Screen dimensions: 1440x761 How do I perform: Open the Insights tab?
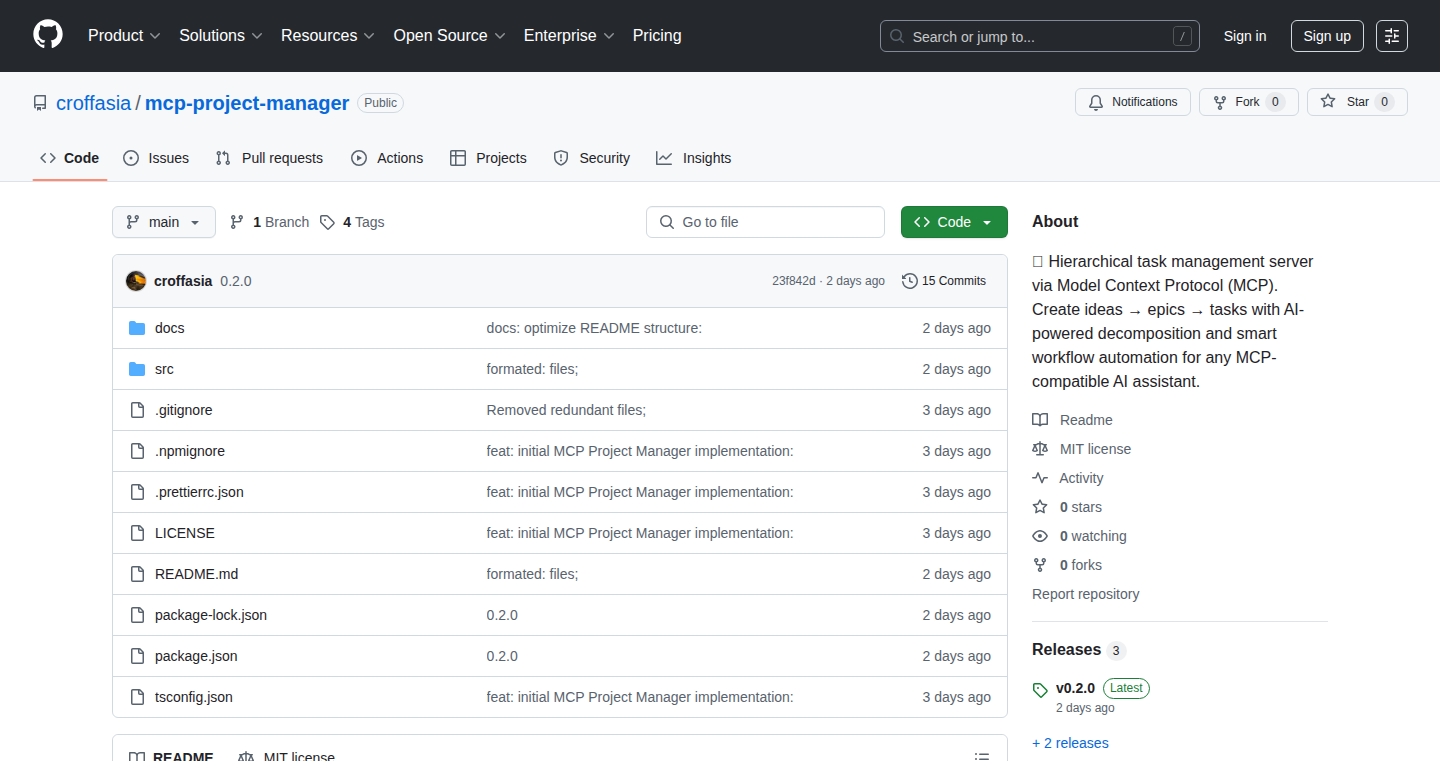[694, 158]
